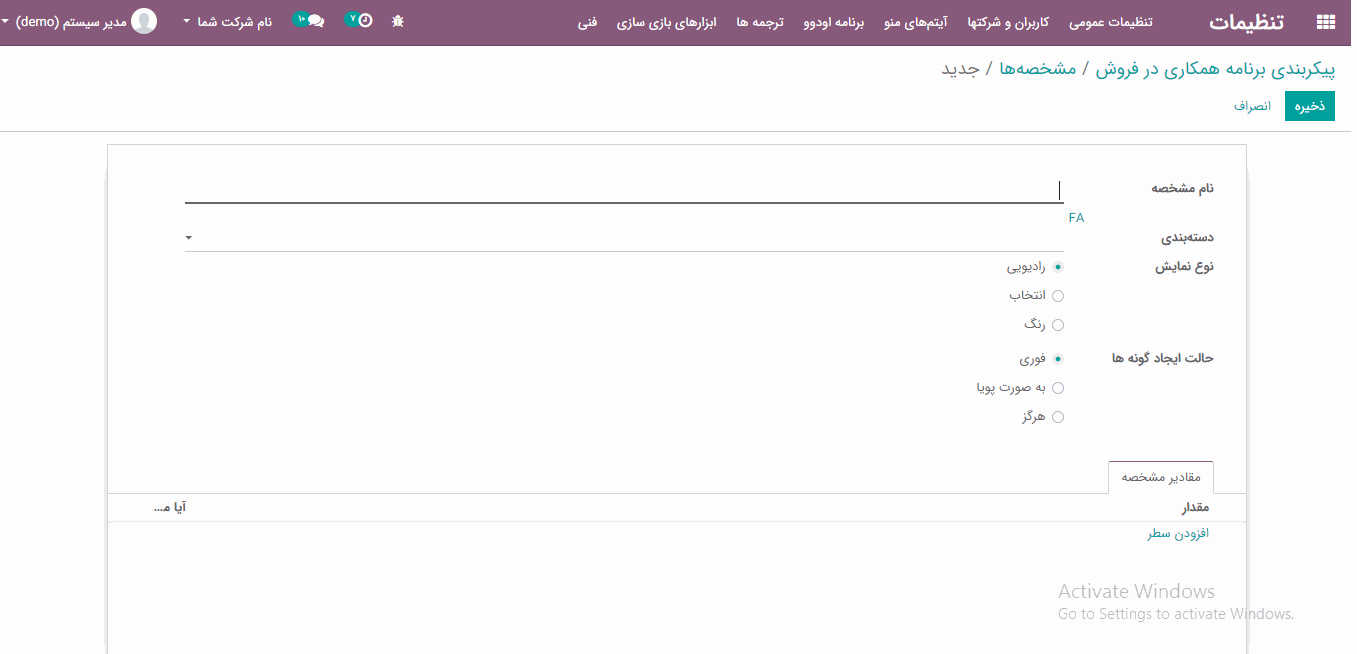This screenshot has height=654, width=1357.
Task: Select the انتخاب display type radio
Action: click(x=1058, y=296)
